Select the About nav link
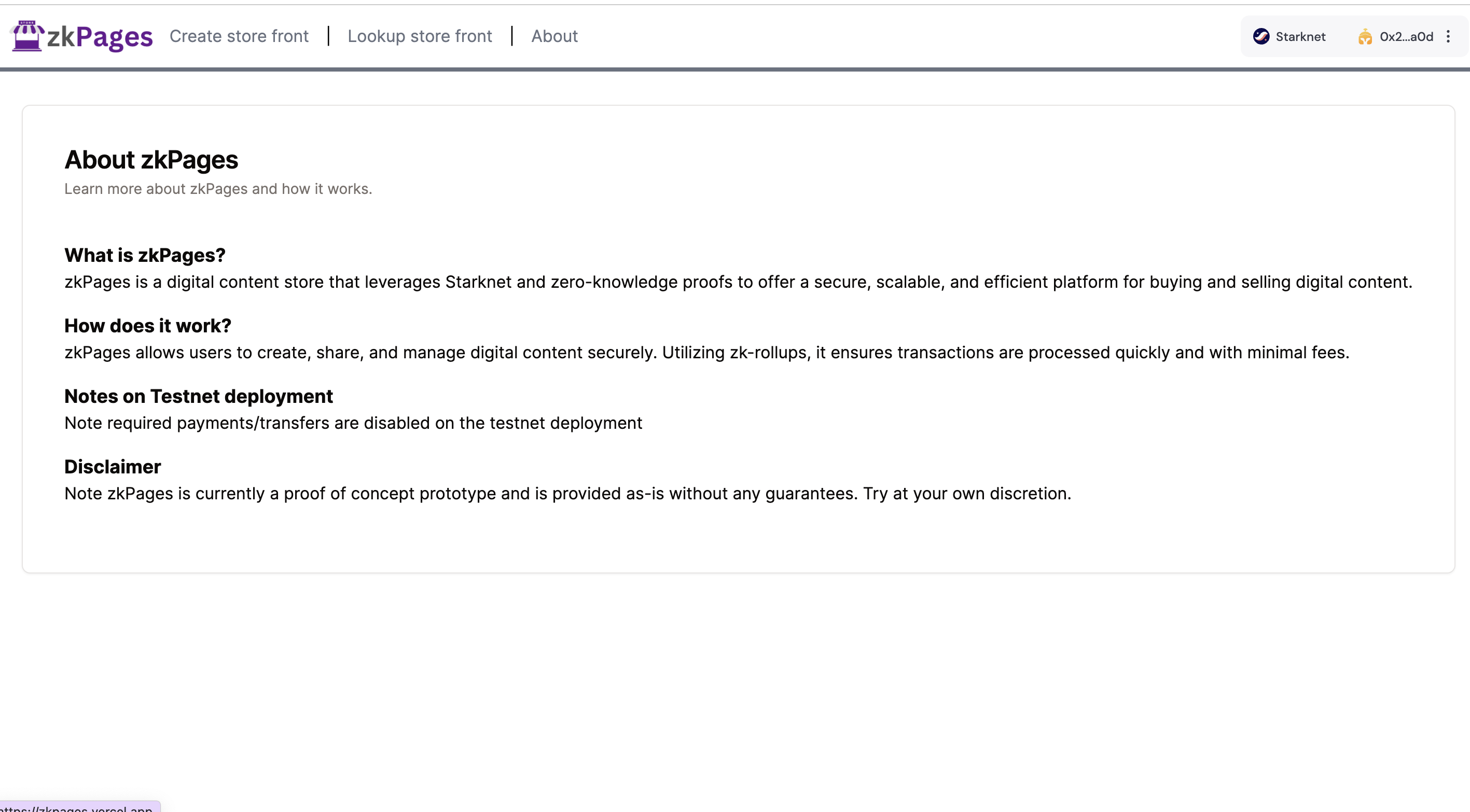This screenshot has height=812, width=1470. coord(554,36)
